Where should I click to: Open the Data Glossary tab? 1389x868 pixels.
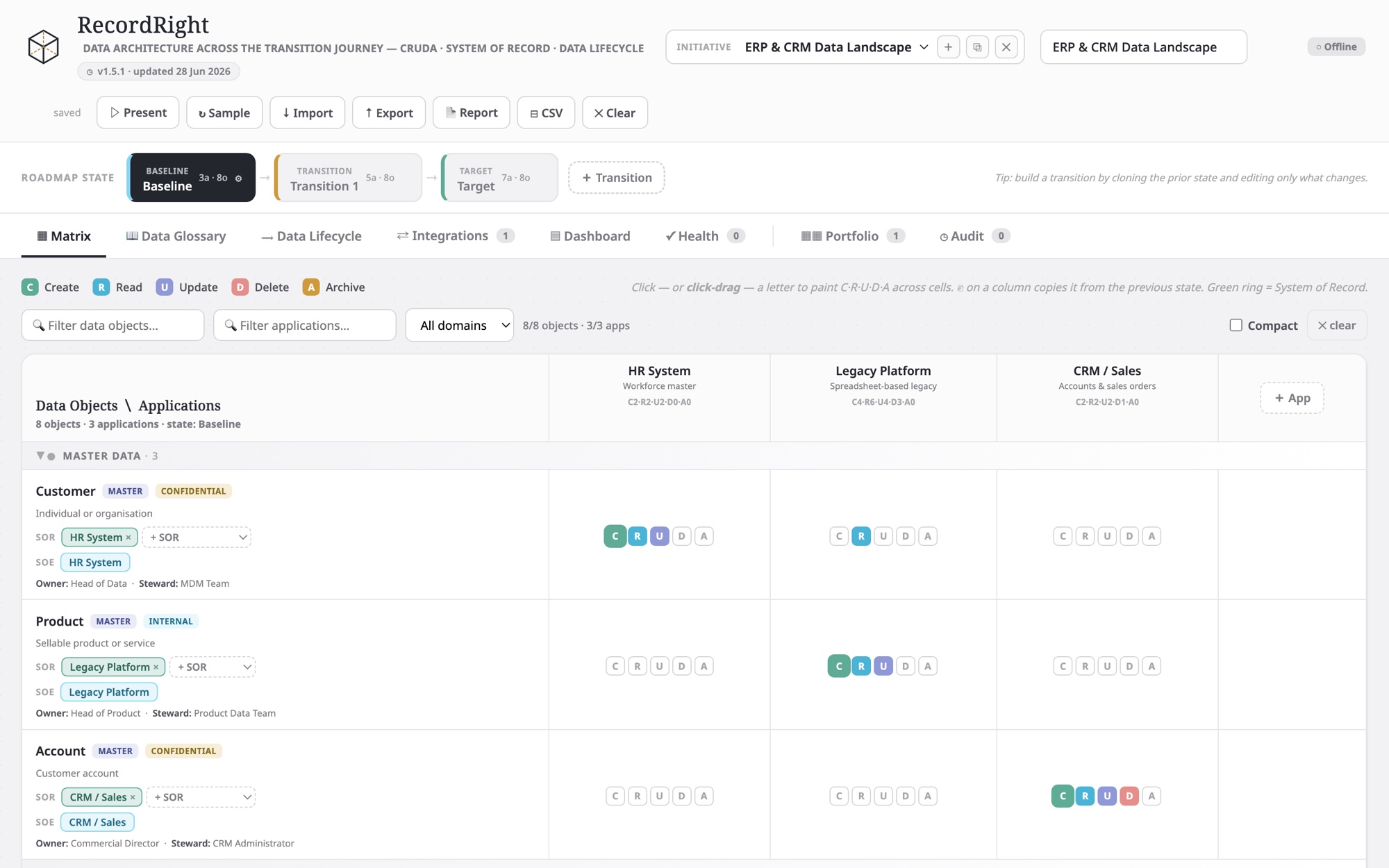(176, 236)
